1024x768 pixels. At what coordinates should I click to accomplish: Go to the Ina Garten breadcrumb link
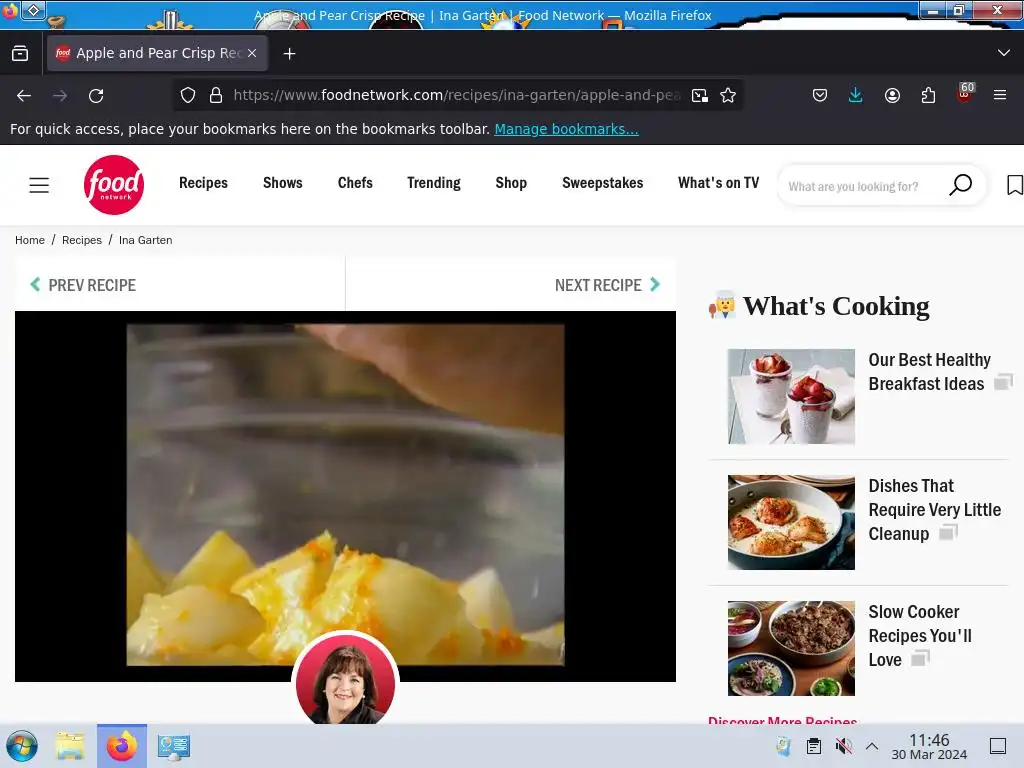click(146, 240)
